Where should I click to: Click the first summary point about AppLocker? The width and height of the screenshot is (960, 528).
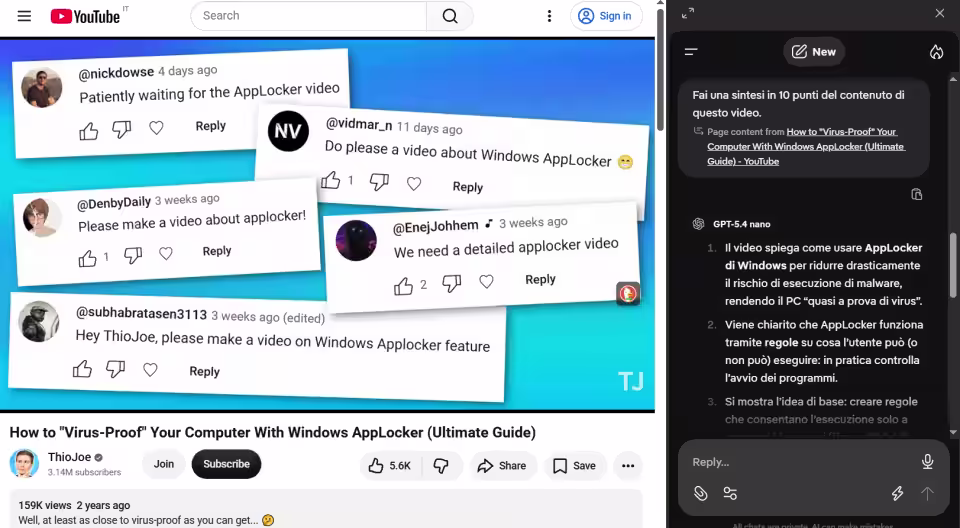(823, 274)
